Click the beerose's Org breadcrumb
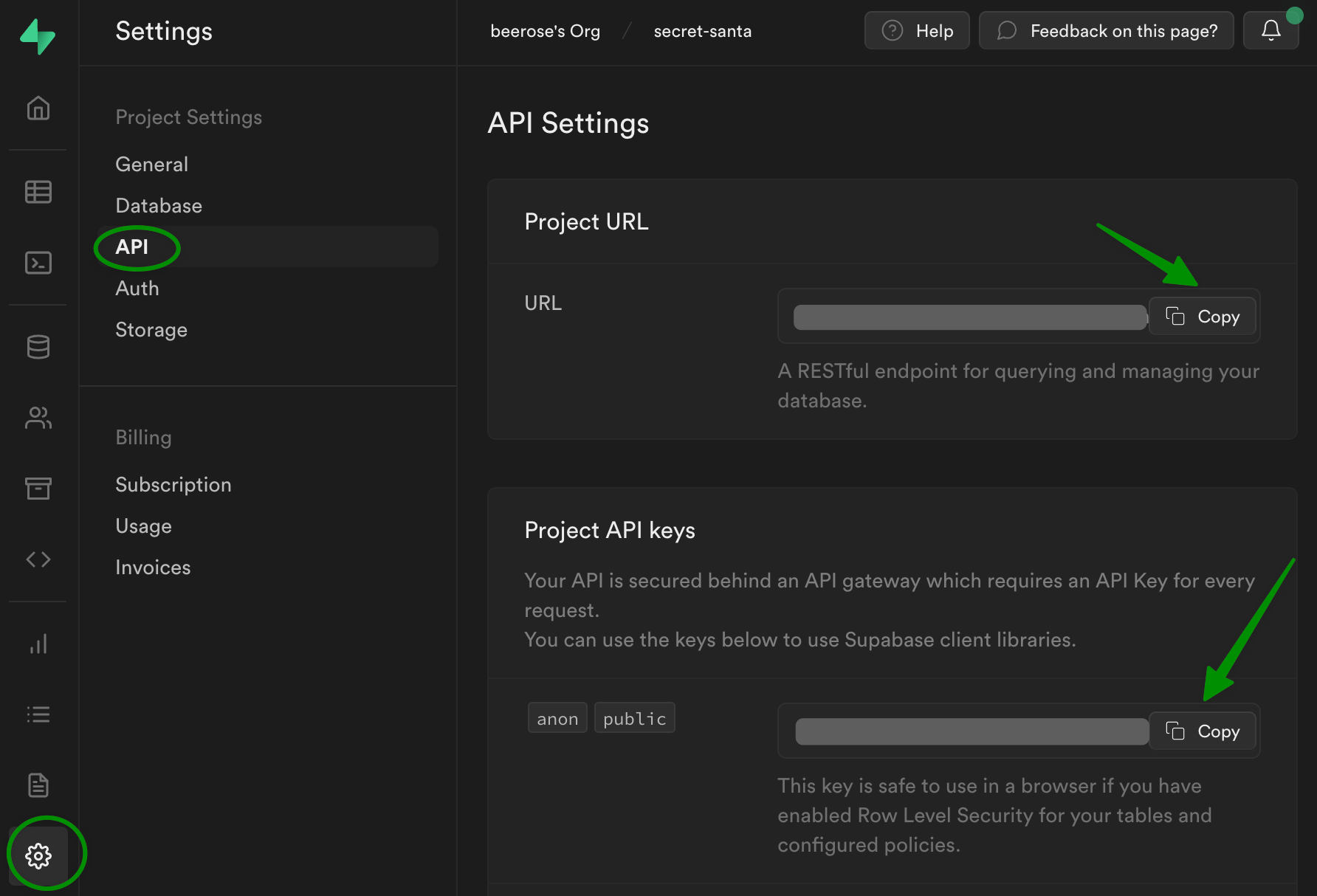 point(545,31)
